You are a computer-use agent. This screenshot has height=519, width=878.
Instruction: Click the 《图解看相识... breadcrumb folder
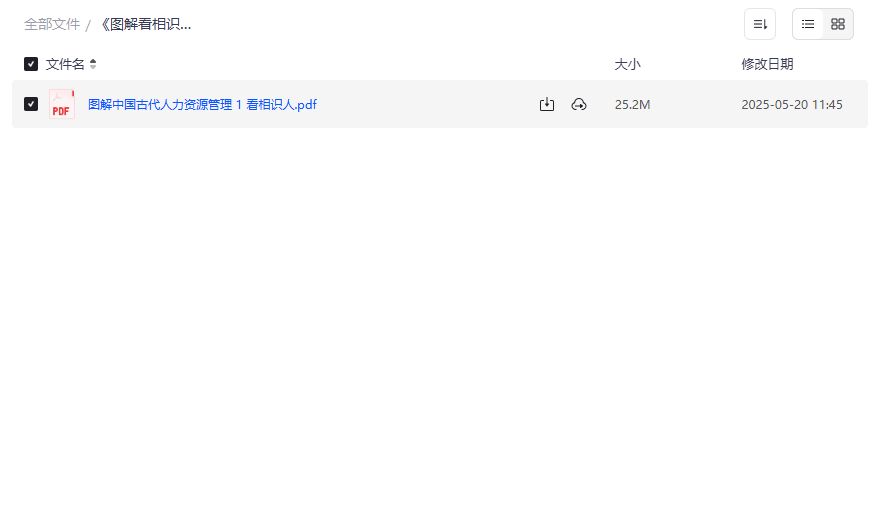pyautogui.click(x=146, y=24)
